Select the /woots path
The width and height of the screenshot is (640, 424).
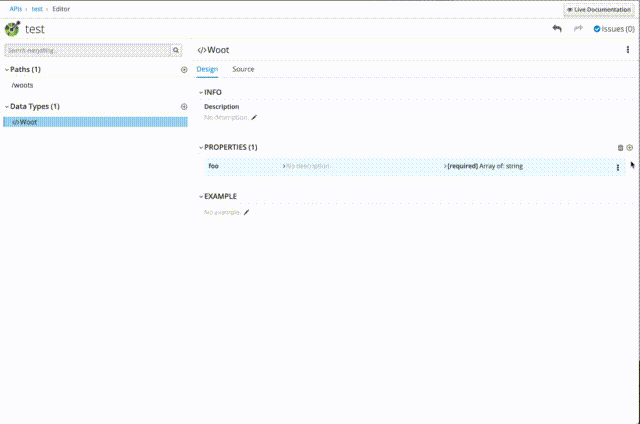pyautogui.click(x=22, y=85)
